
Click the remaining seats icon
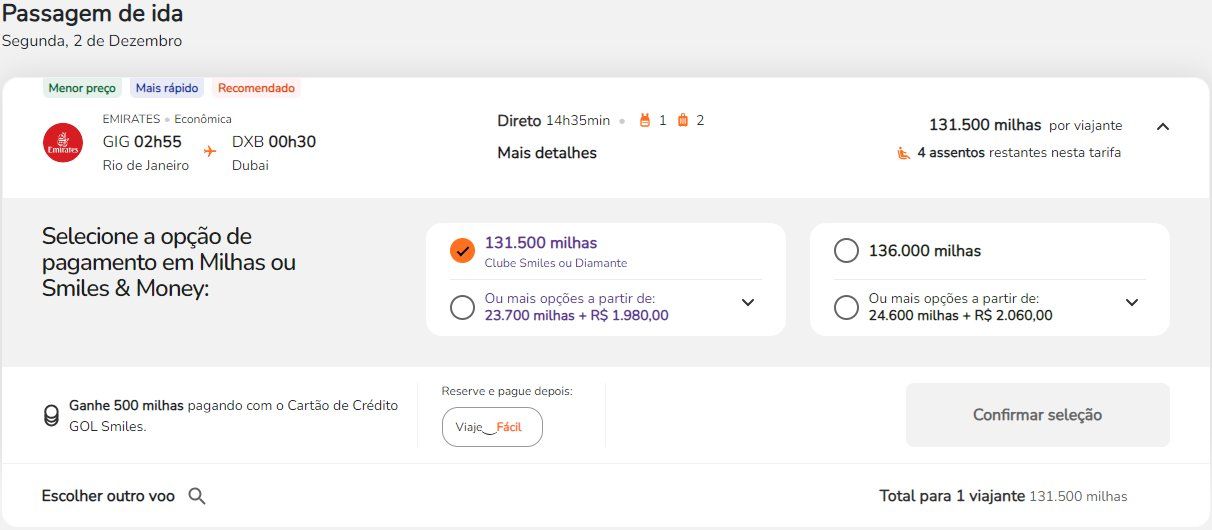click(x=904, y=153)
